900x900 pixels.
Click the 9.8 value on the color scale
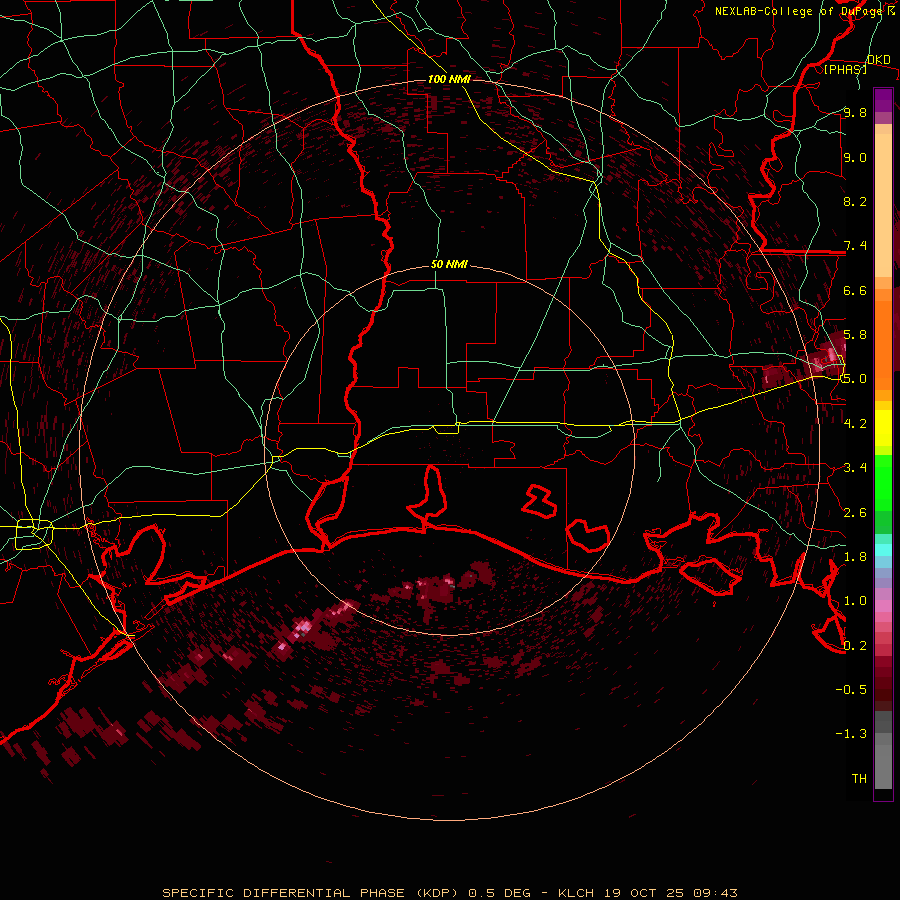855,112
